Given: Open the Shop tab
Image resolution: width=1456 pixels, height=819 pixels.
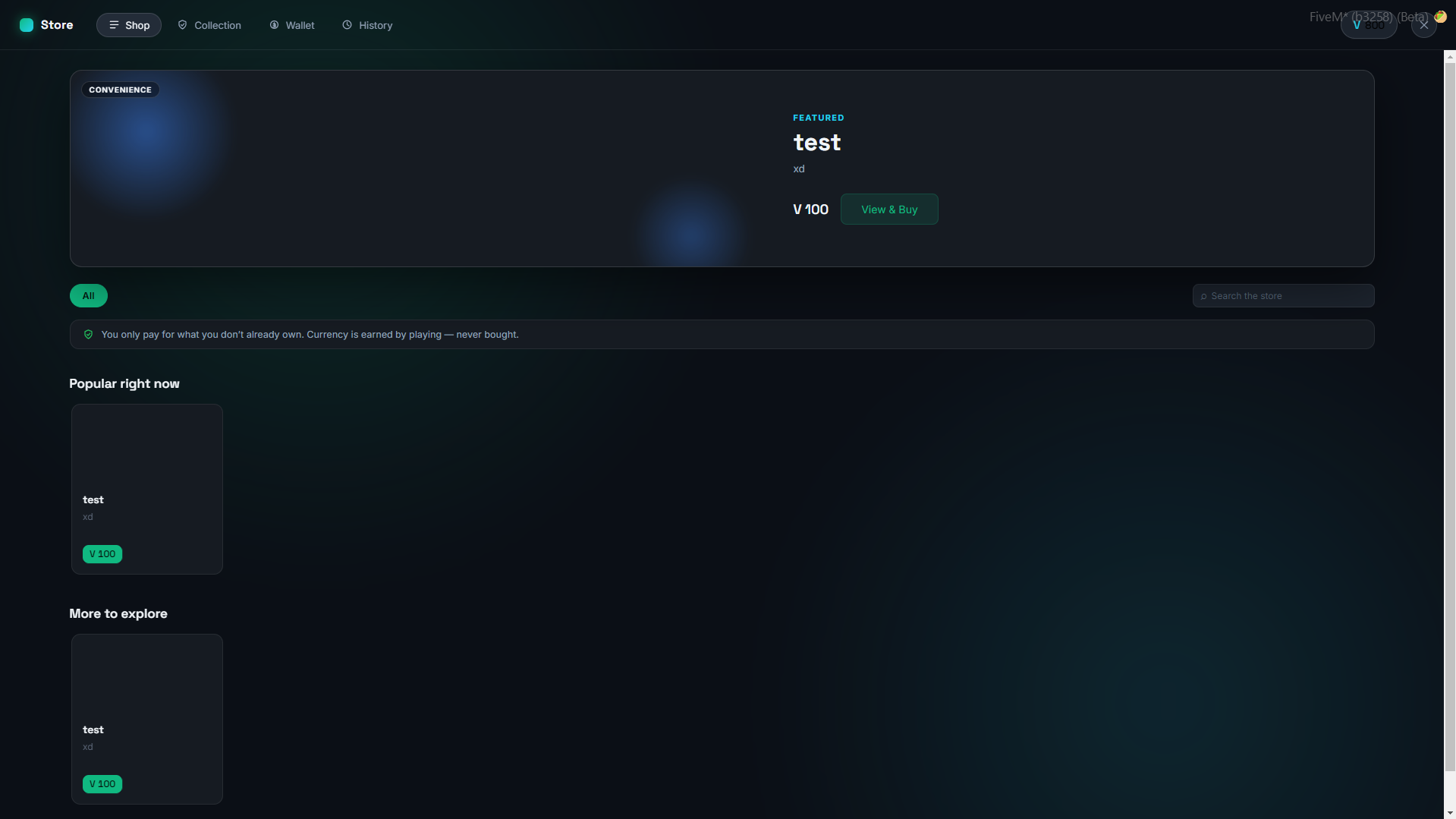Looking at the screenshot, I should (x=129, y=25).
